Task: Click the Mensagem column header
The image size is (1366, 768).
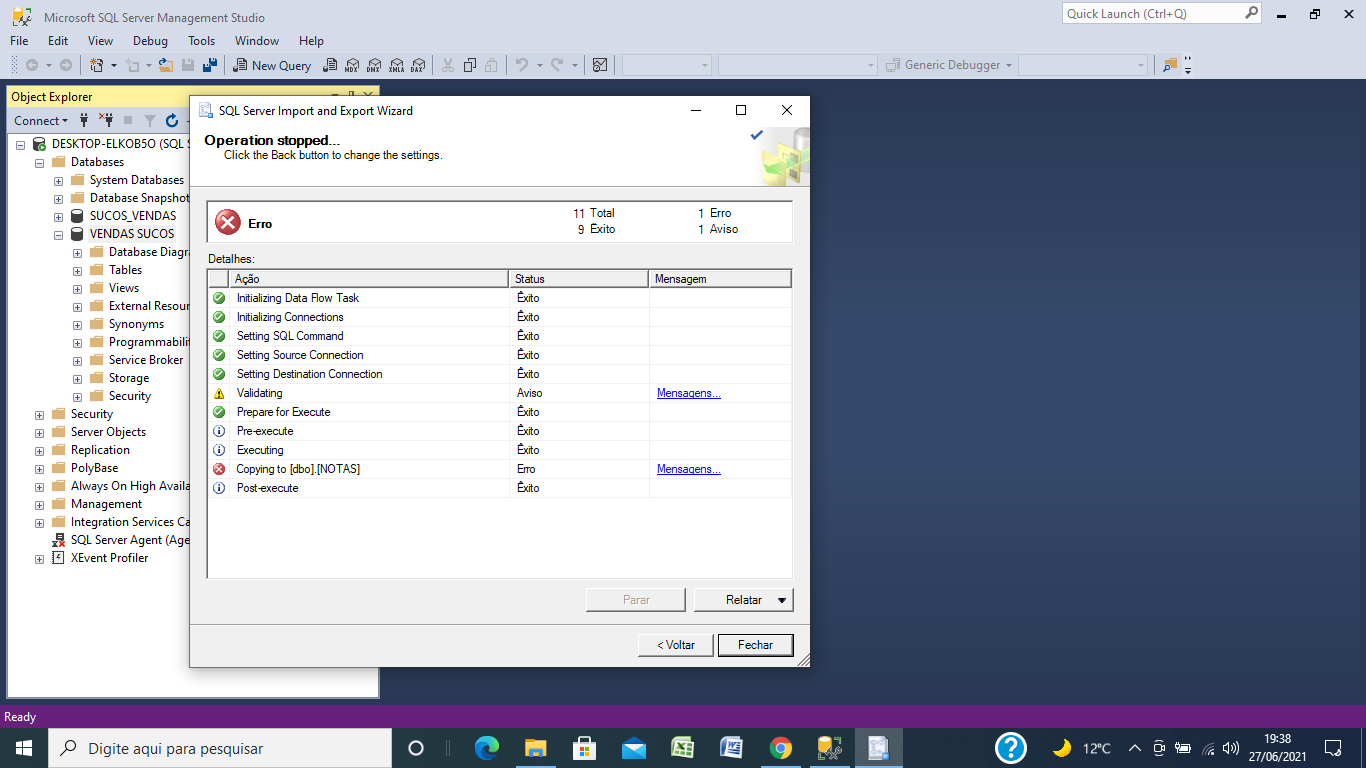Action: (720, 279)
